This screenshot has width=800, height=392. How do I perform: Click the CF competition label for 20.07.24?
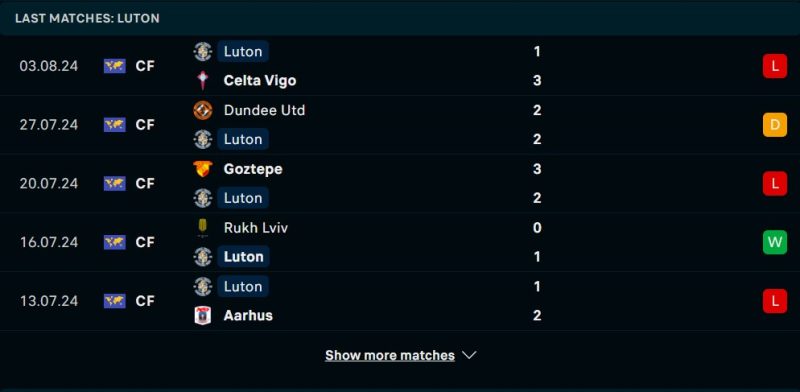tap(145, 183)
